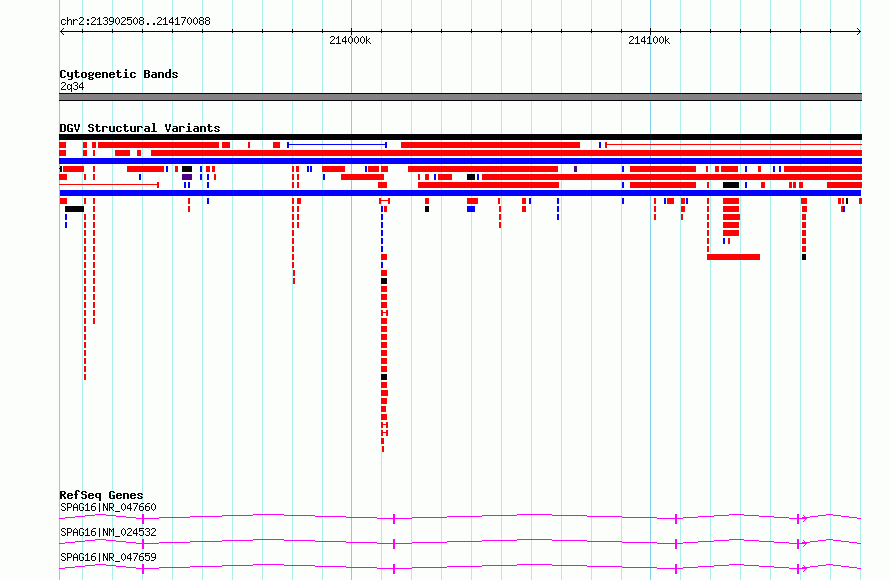This screenshot has height=580, width=890.
Task: Select the thin red line variant left of 214000k
Action: [109, 185]
